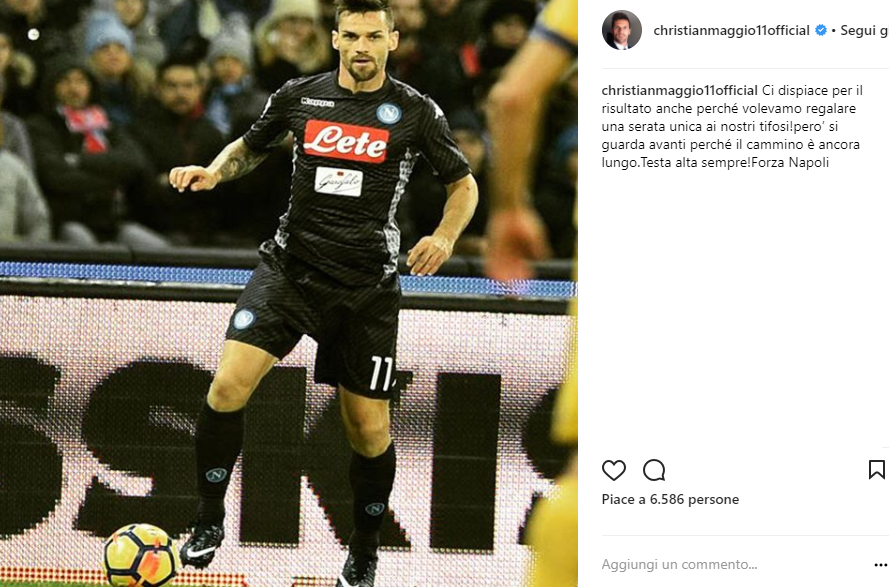Like the post with the heart icon
This screenshot has width=895, height=587.
(x=614, y=470)
